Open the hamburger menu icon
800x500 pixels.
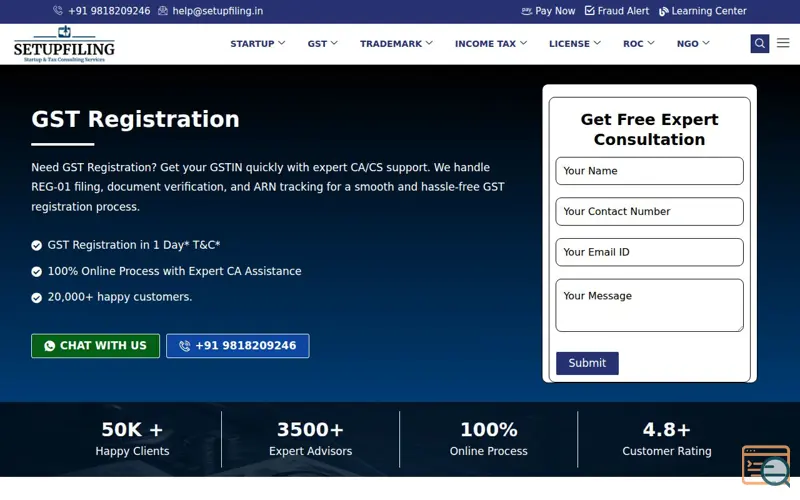point(783,43)
